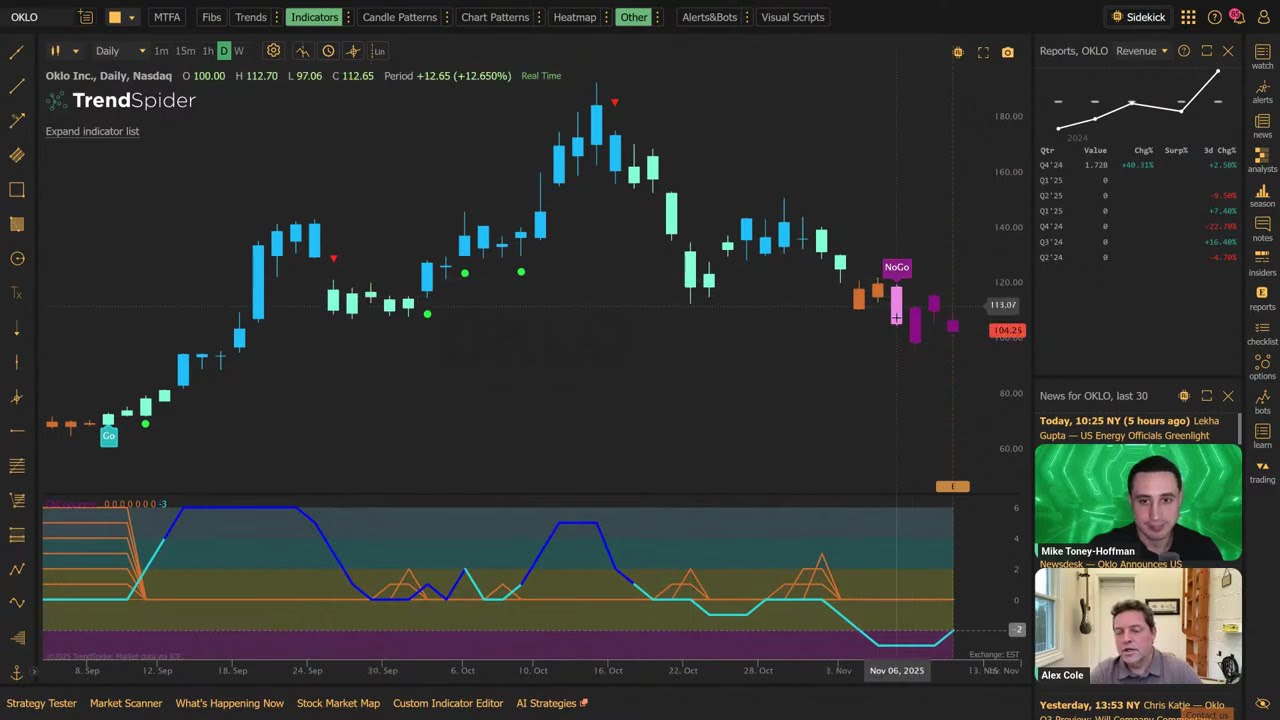
Task: Open the Indicators options menu dots
Action: 348,17
